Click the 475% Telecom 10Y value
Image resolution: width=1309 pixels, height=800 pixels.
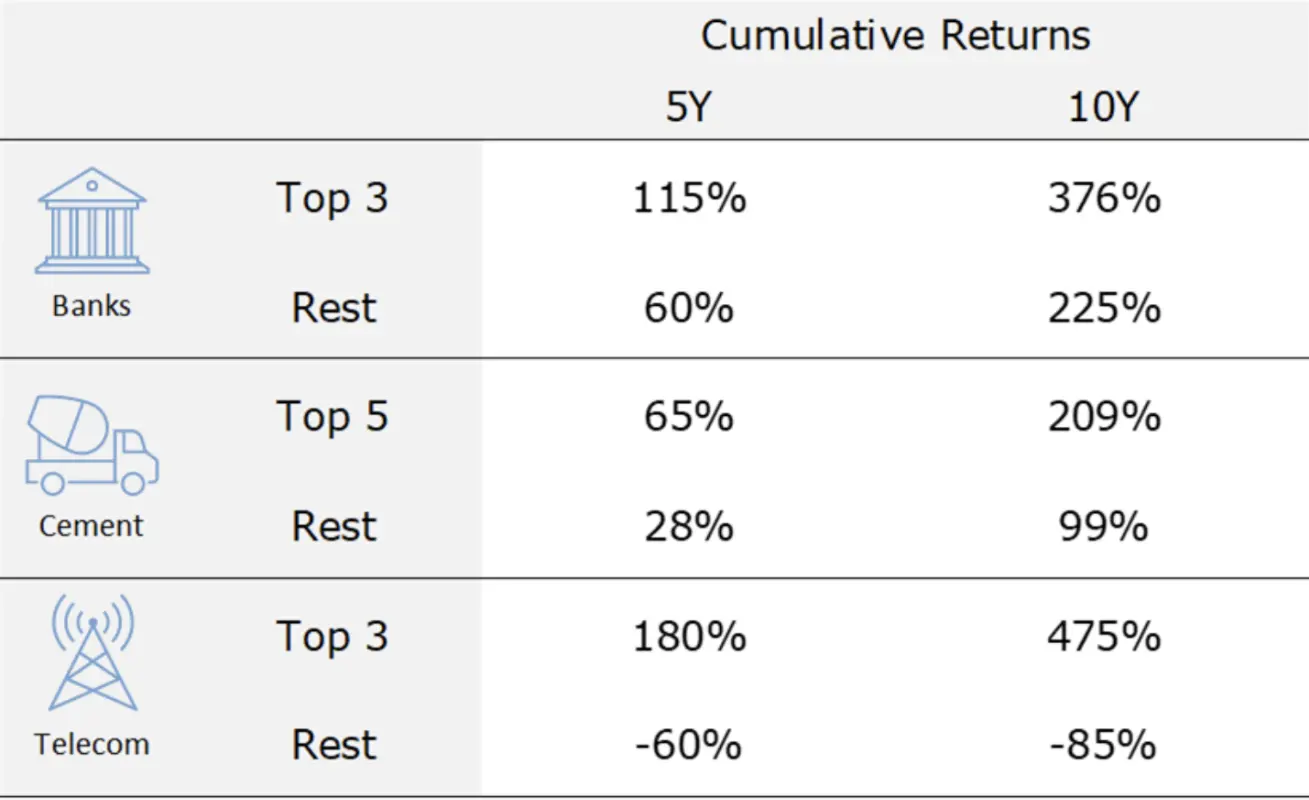tap(1104, 636)
